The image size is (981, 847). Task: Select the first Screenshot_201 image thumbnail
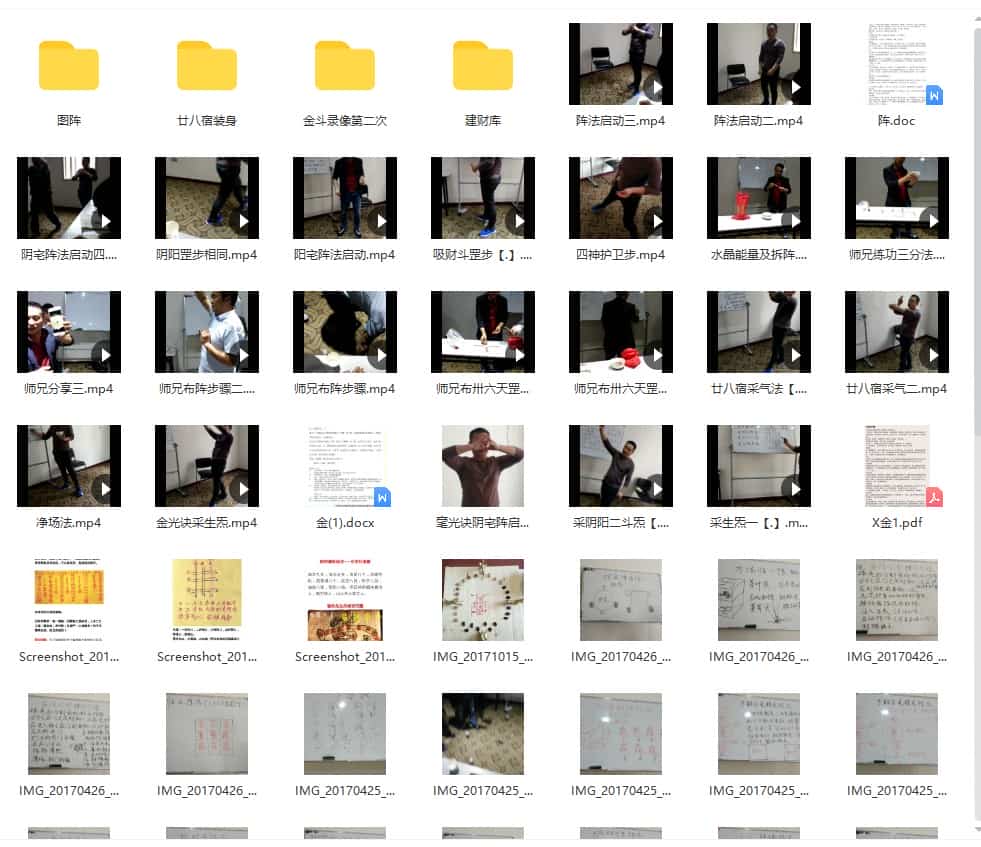(69, 600)
